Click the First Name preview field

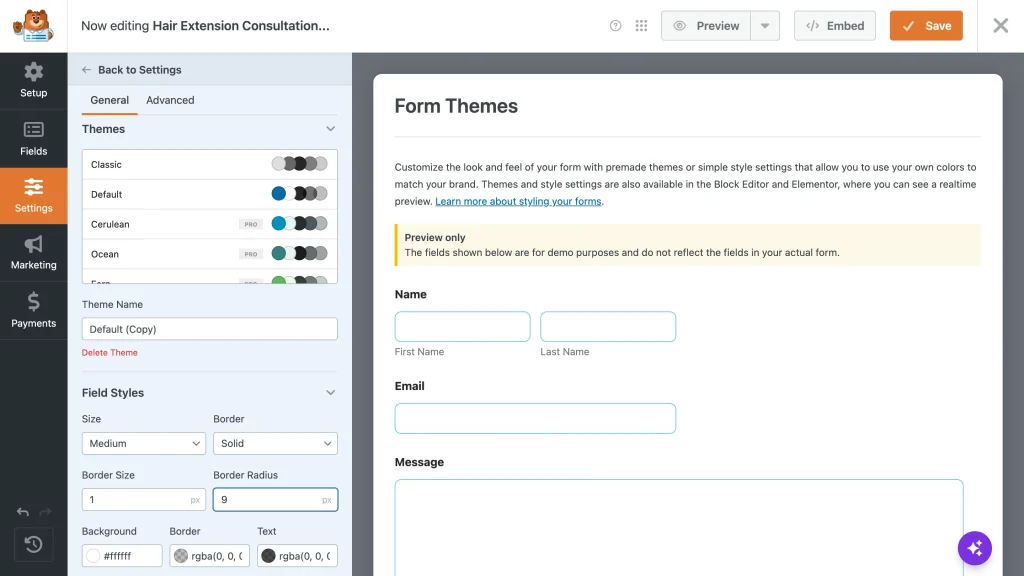click(462, 327)
